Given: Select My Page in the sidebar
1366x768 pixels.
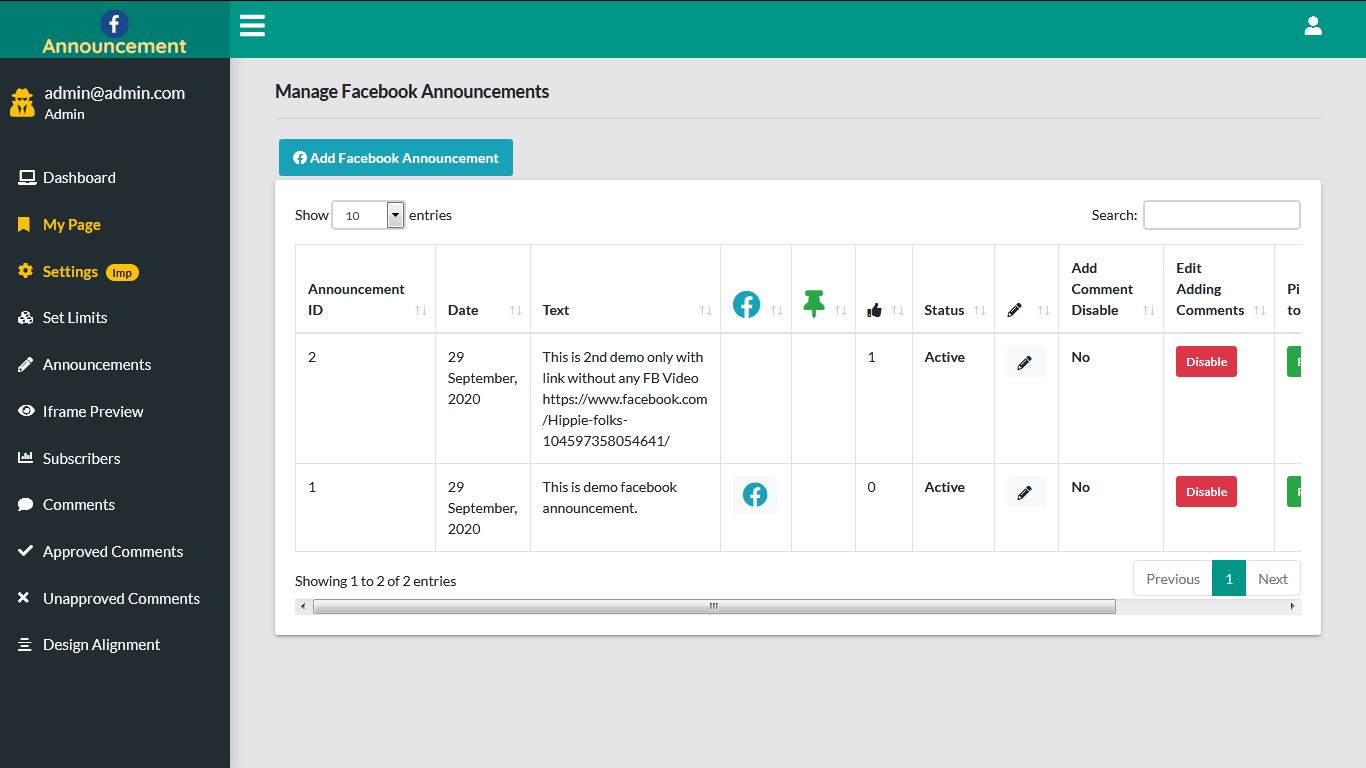Looking at the screenshot, I should click(70, 224).
